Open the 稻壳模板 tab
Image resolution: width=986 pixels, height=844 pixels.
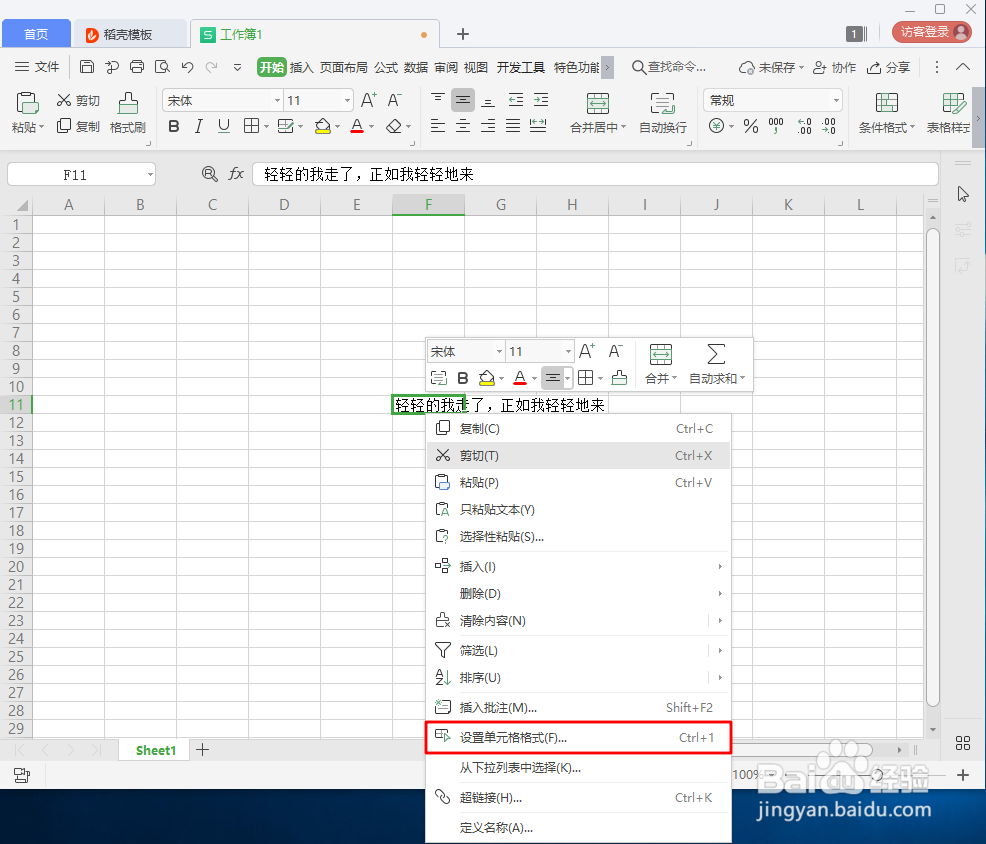click(x=129, y=34)
